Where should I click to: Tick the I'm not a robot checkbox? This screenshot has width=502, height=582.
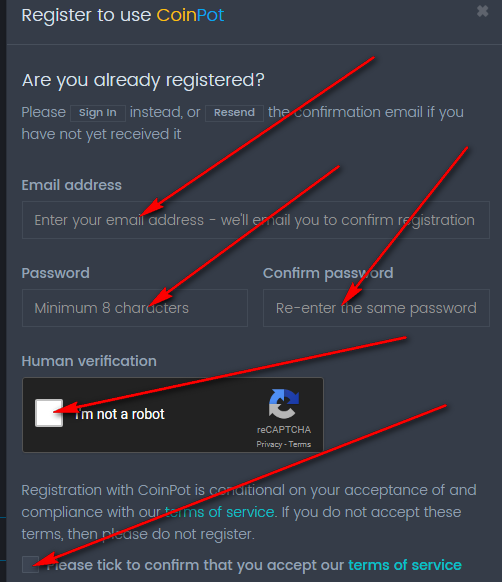(x=49, y=413)
